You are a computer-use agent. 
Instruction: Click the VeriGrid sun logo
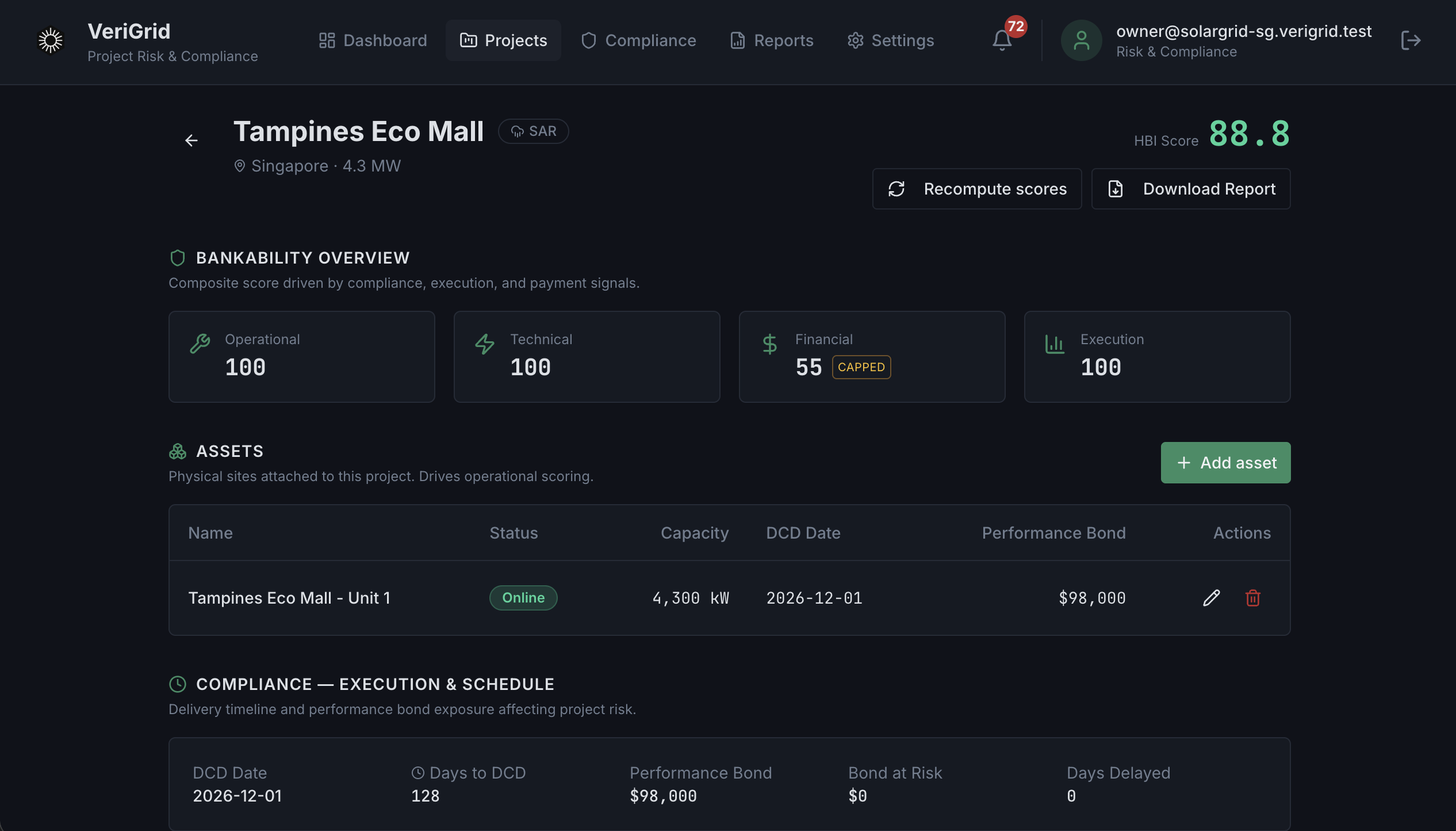50,40
